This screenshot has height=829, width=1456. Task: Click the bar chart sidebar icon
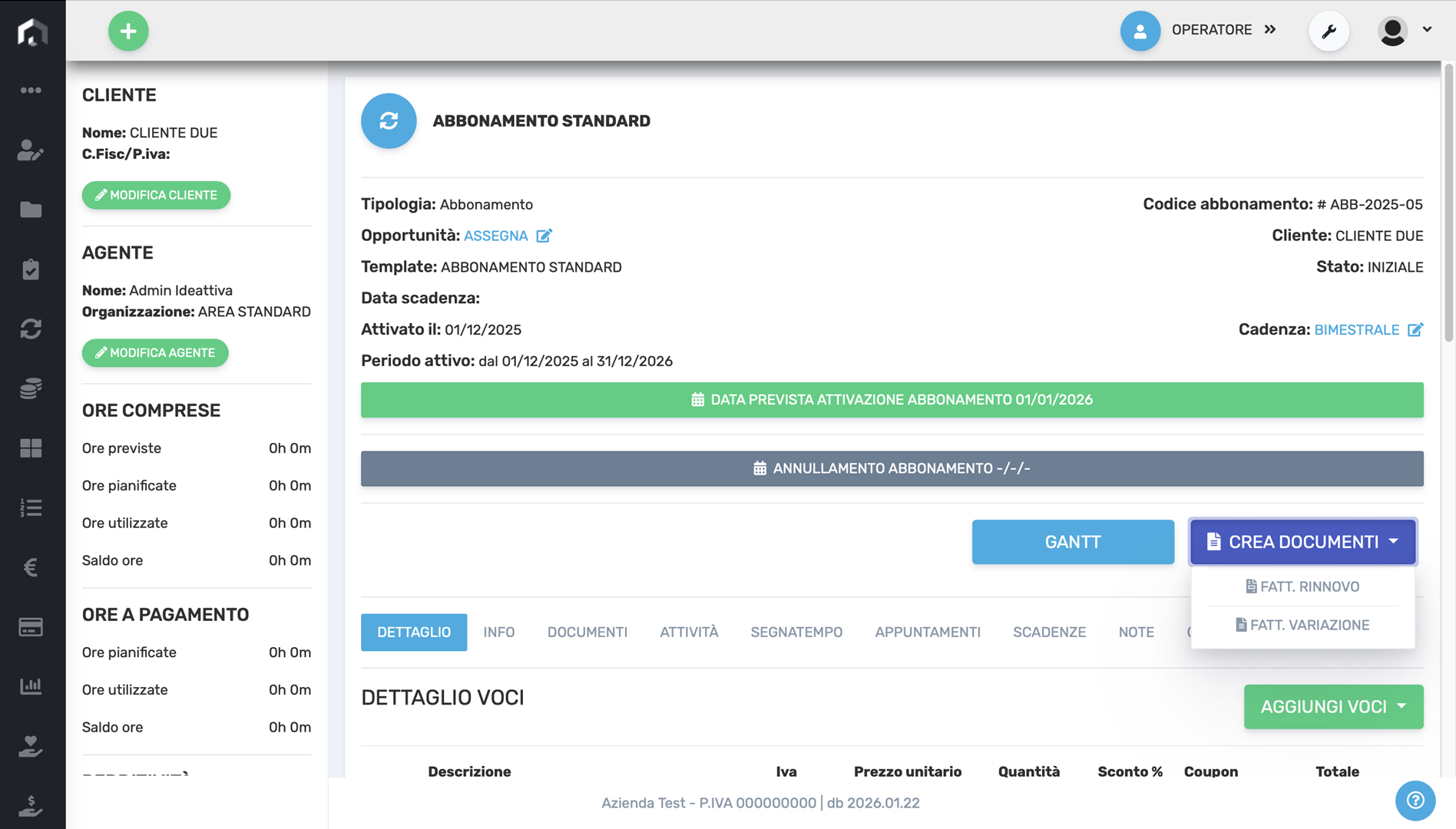(x=31, y=686)
